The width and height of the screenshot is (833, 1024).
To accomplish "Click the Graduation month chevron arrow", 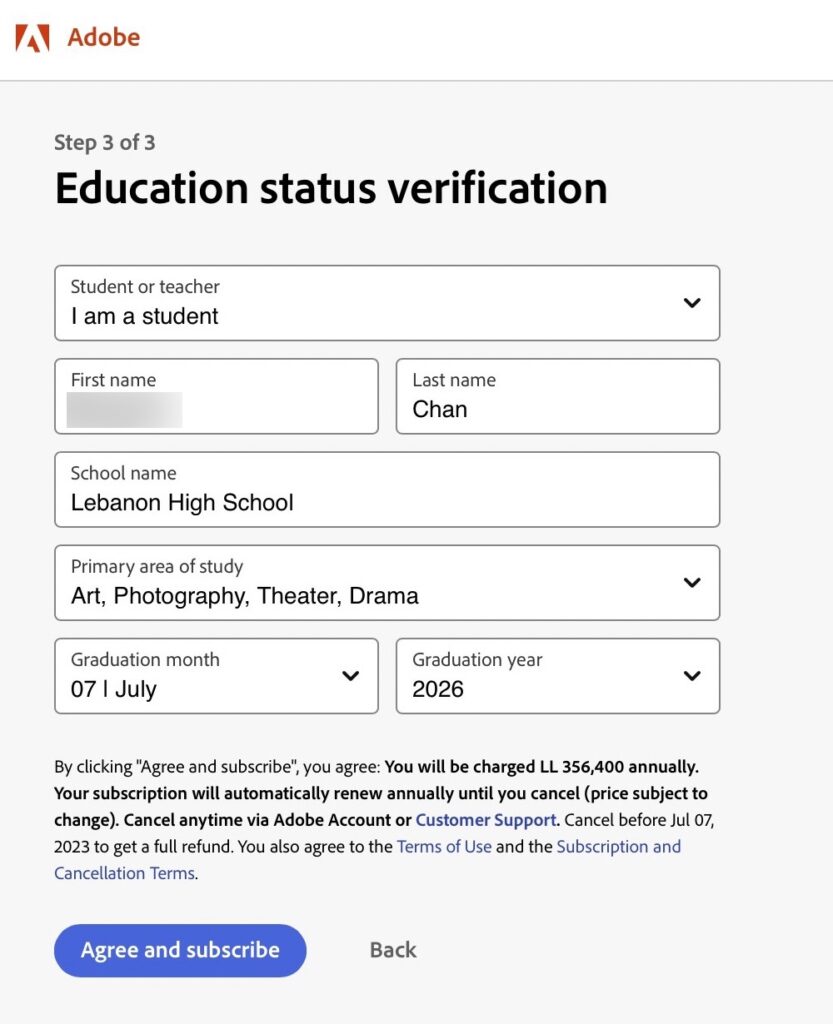I will [x=351, y=676].
